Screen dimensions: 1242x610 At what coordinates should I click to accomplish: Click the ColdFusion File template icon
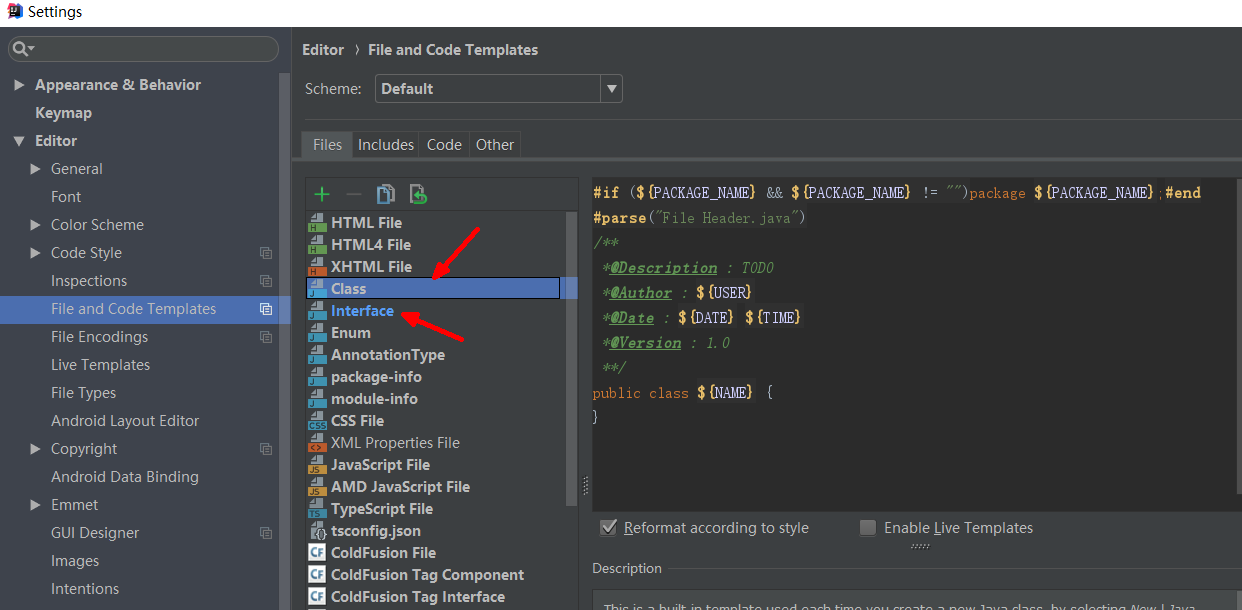(317, 553)
